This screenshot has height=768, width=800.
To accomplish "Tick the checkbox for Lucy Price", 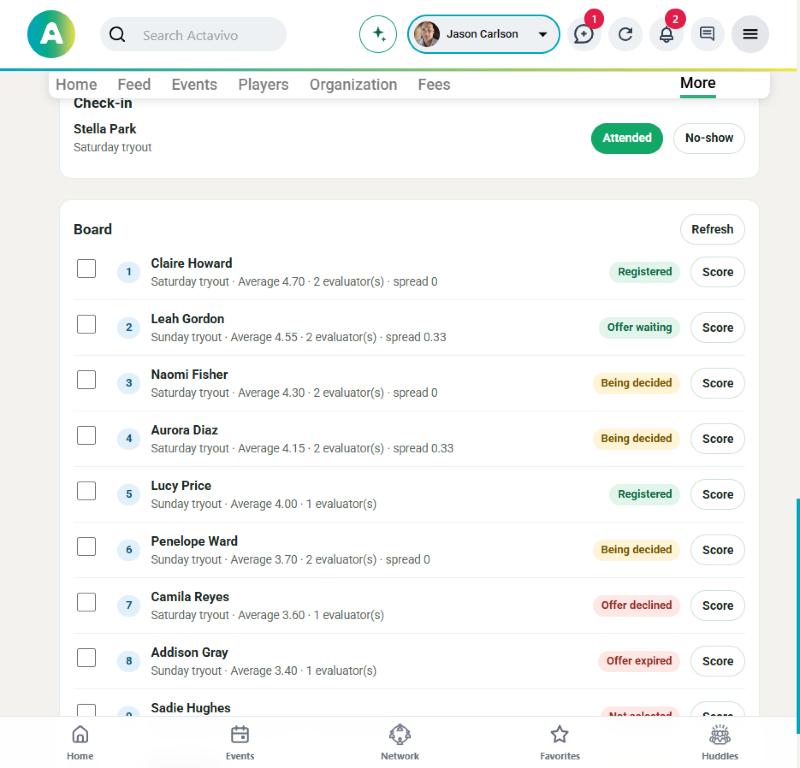I will [86, 491].
